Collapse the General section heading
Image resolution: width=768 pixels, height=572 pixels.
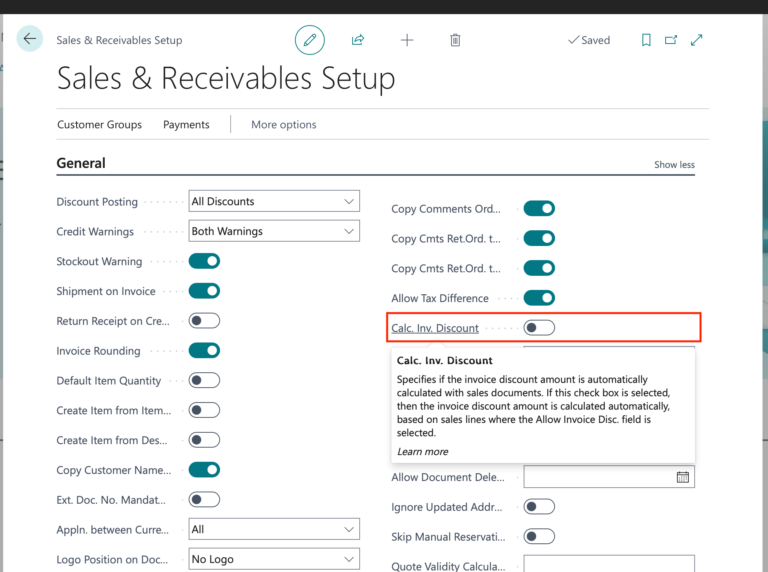[x=81, y=163]
